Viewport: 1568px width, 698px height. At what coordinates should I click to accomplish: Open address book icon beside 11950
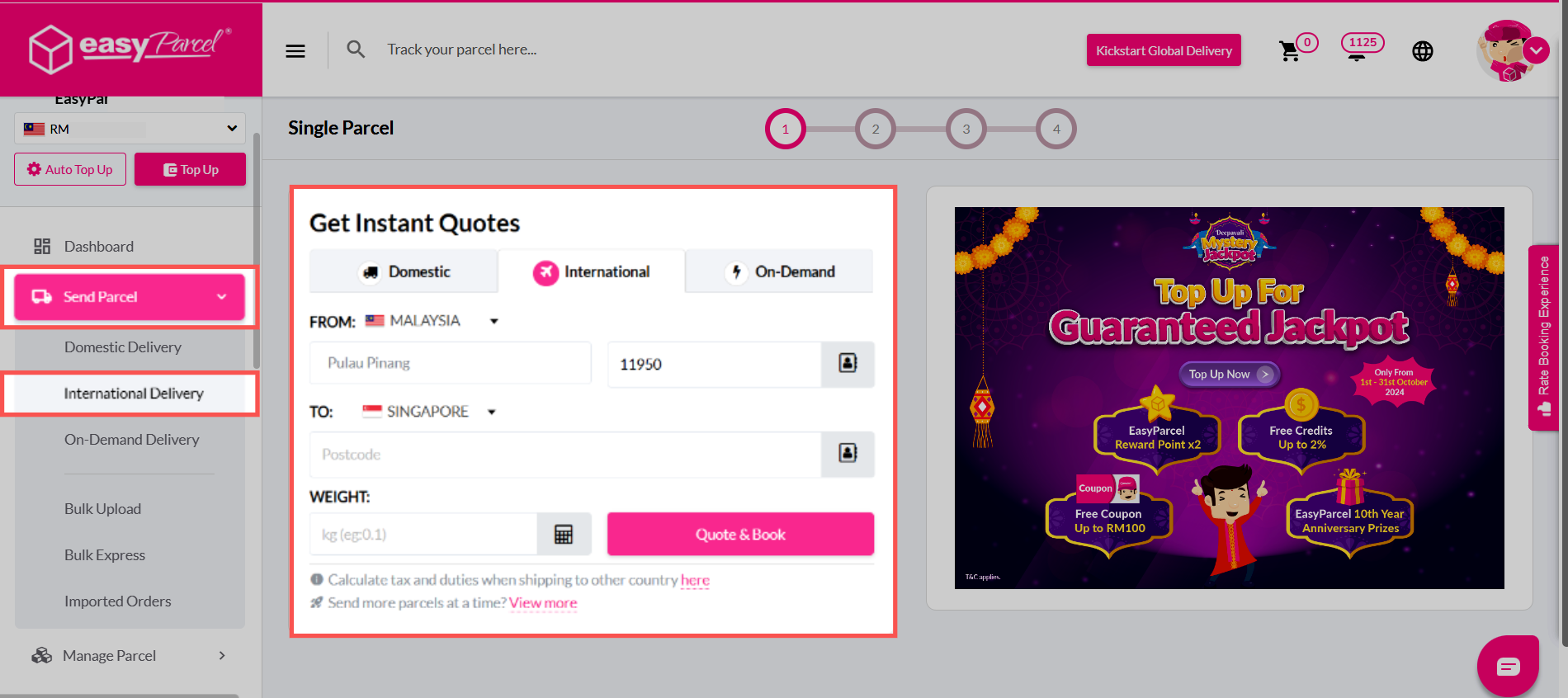click(x=848, y=364)
